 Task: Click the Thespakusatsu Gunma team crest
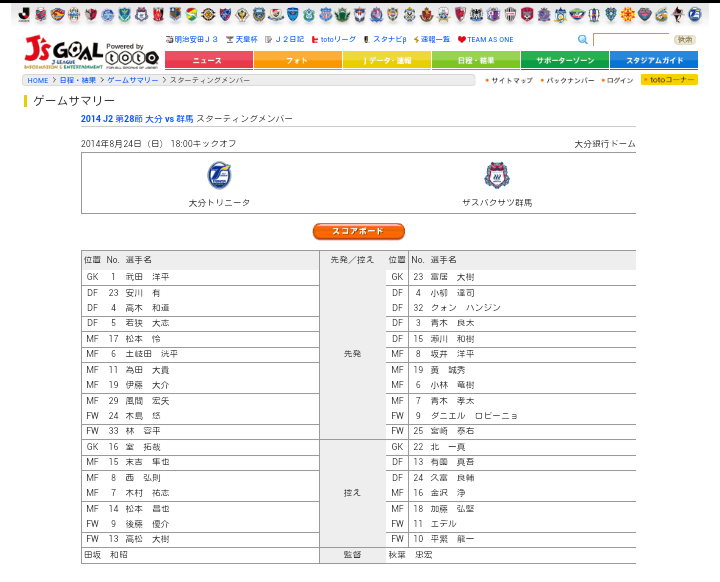tap(497, 175)
